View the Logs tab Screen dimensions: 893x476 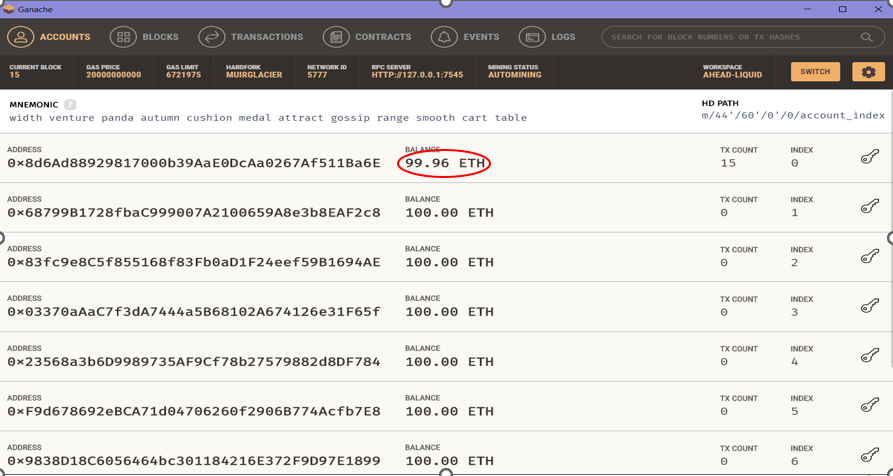pos(547,37)
